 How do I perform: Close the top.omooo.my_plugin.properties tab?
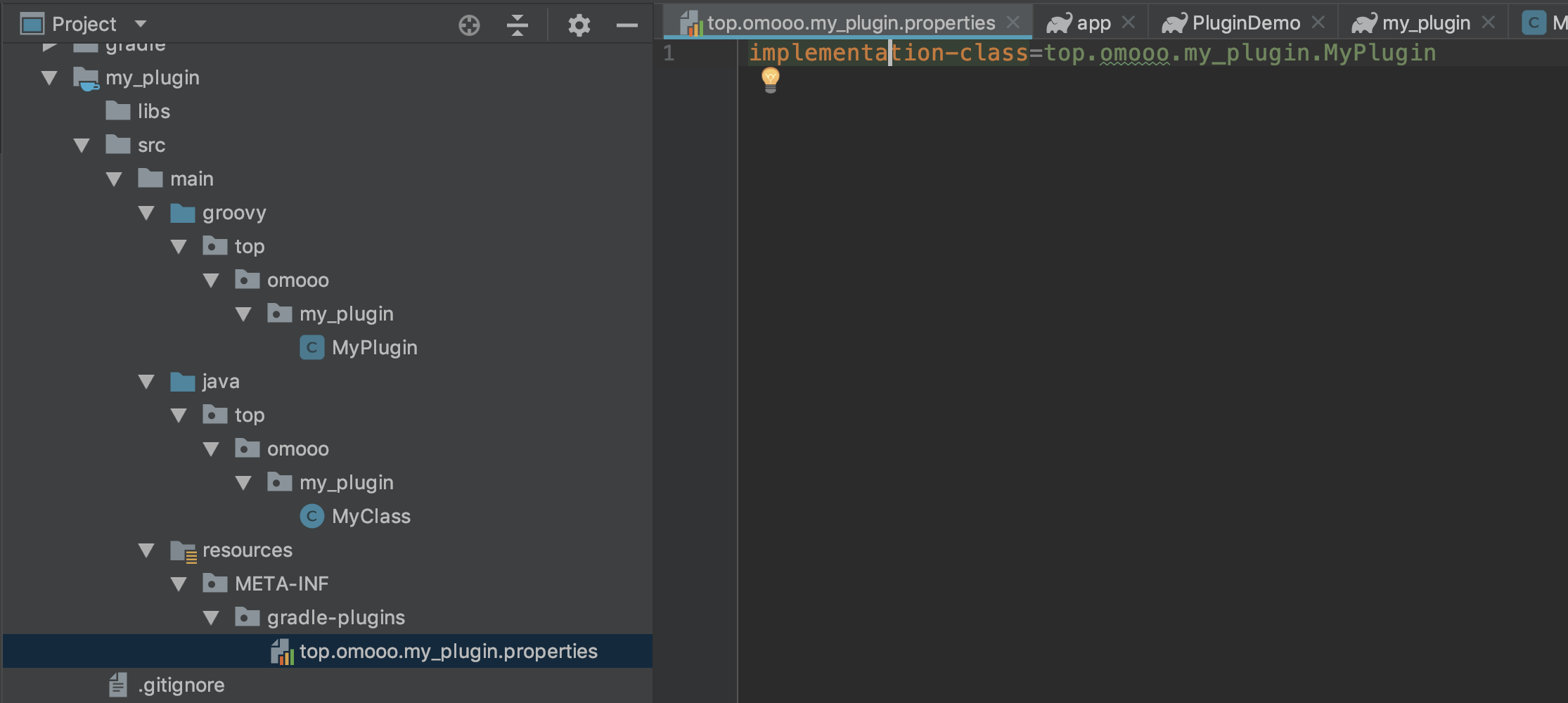tap(1013, 22)
